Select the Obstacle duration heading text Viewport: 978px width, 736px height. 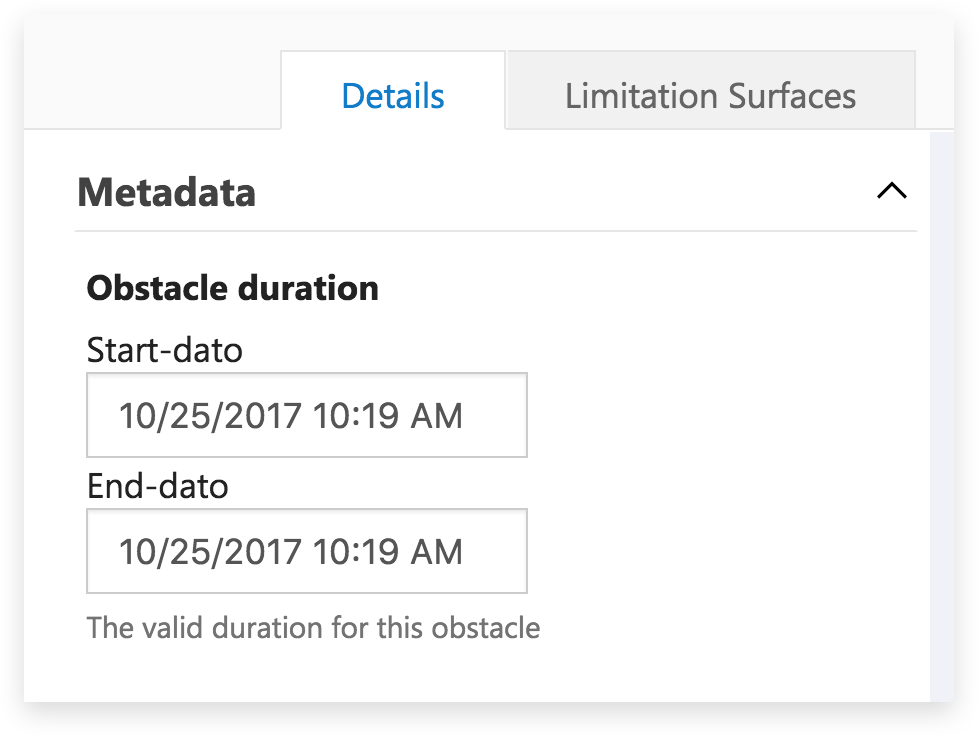[233, 288]
